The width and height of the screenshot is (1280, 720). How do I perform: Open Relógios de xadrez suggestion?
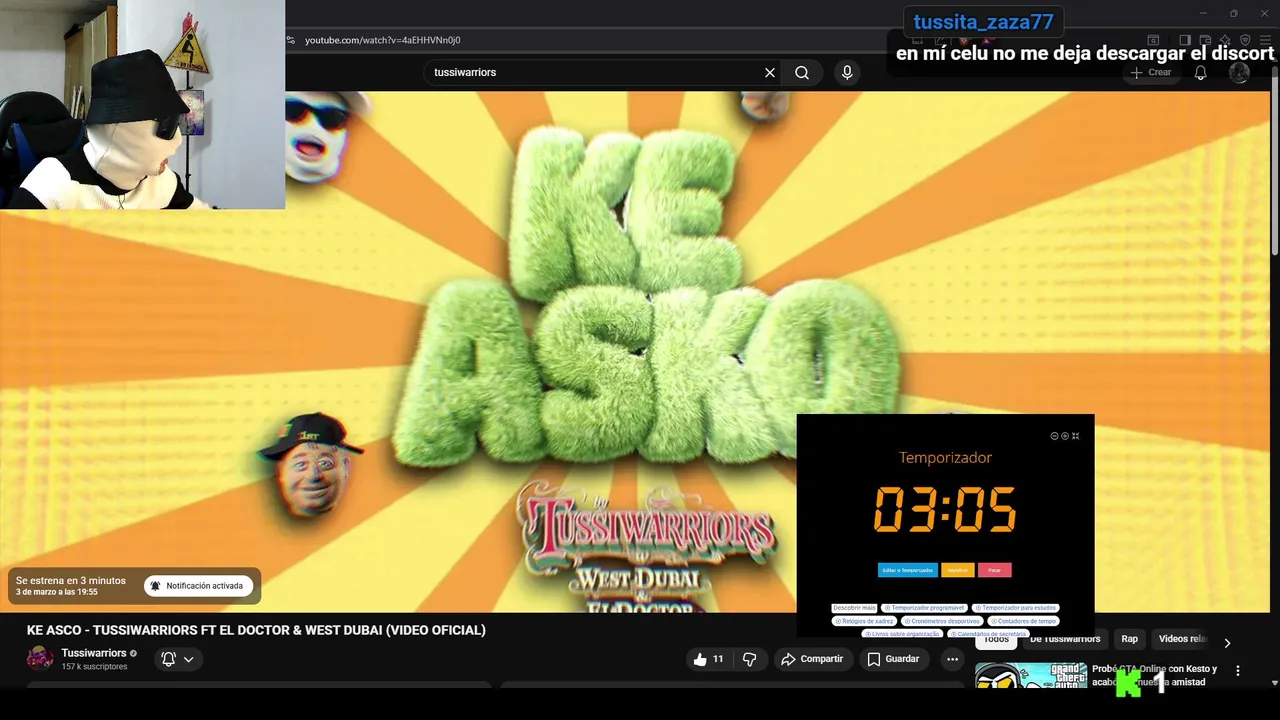coord(865,621)
